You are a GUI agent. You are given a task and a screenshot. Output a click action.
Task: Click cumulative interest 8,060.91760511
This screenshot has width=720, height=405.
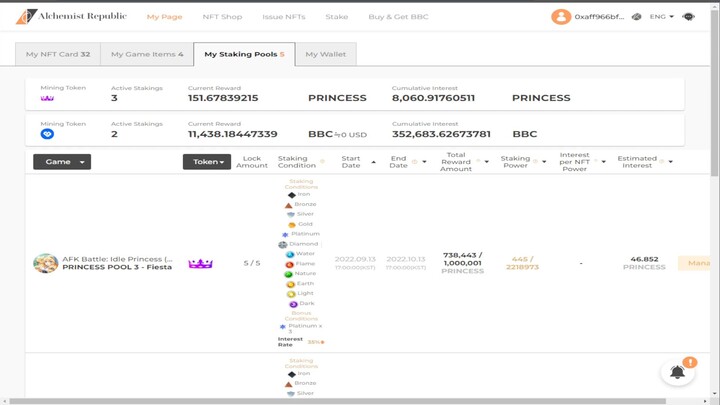(433, 98)
